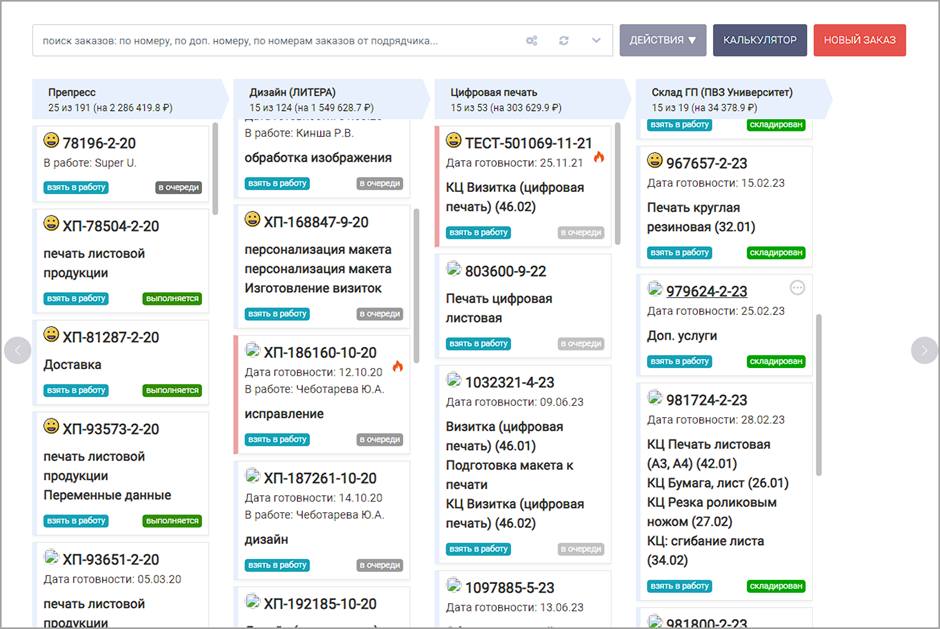940x629 pixels.
Task: Select the Цифровая печать column header
Action: tap(532, 100)
